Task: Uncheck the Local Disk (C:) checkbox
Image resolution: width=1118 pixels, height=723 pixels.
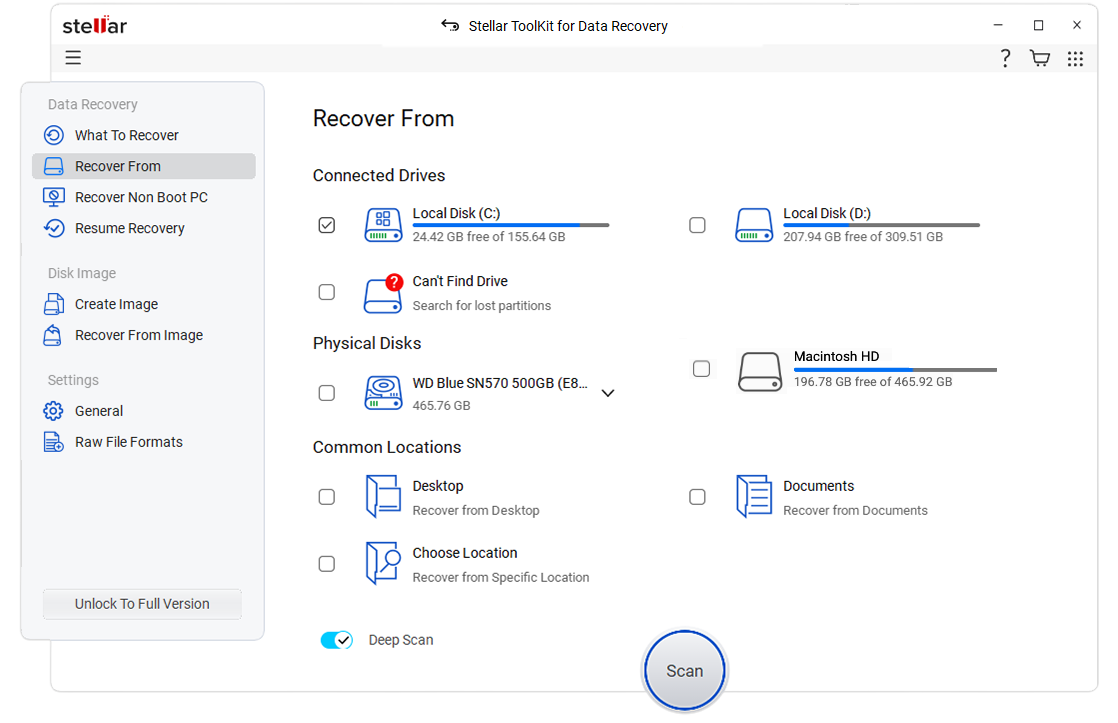Action: (x=327, y=225)
